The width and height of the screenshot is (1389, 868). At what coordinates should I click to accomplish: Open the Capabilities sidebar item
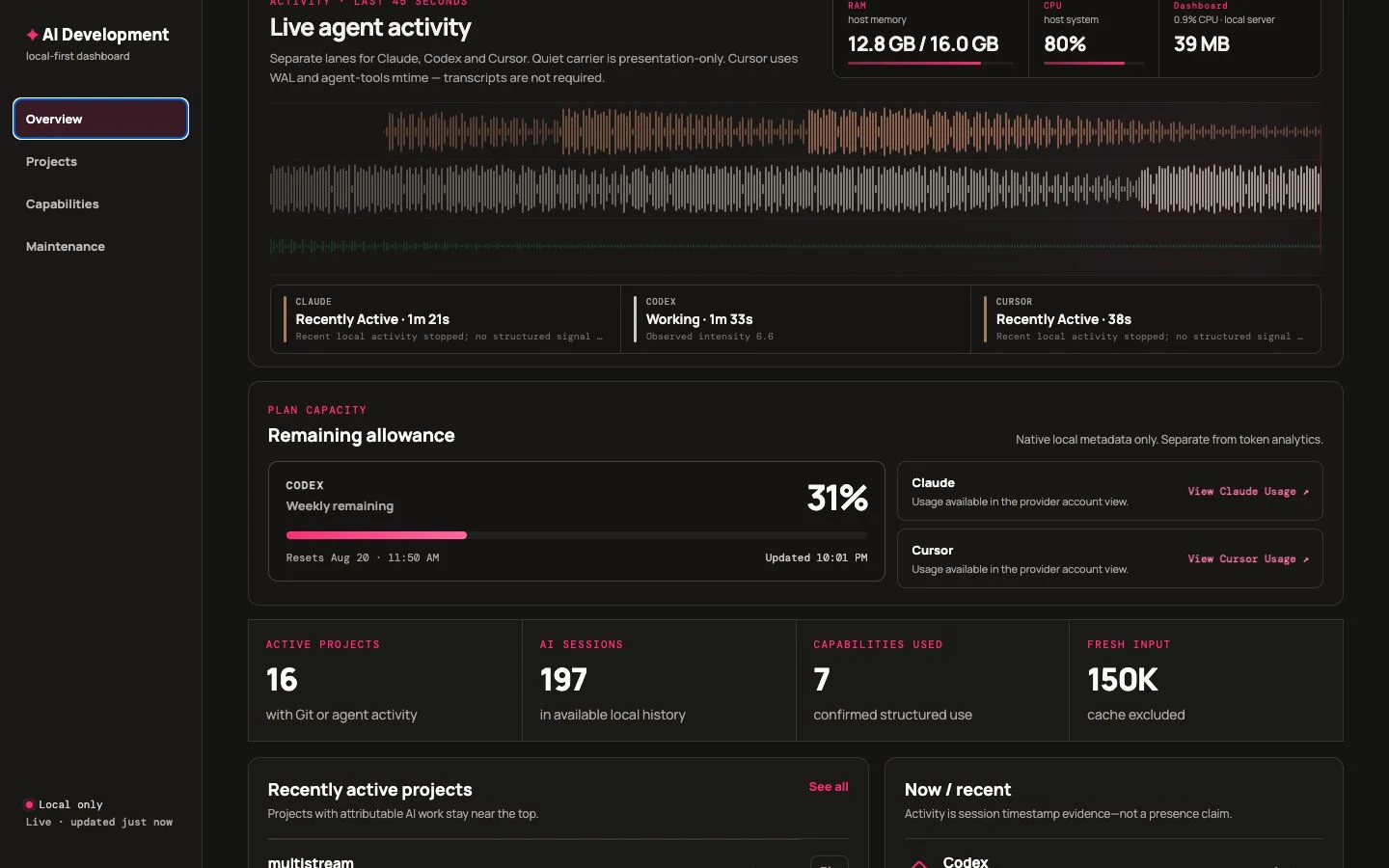pos(100,203)
